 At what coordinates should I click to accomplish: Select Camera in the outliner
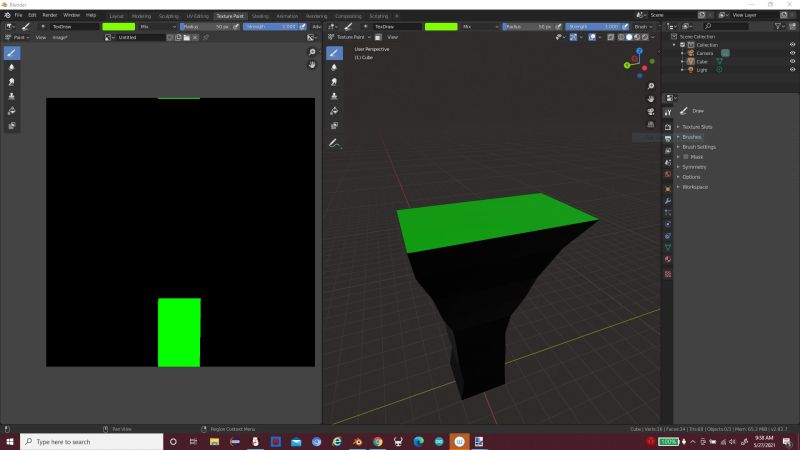(705, 53)
